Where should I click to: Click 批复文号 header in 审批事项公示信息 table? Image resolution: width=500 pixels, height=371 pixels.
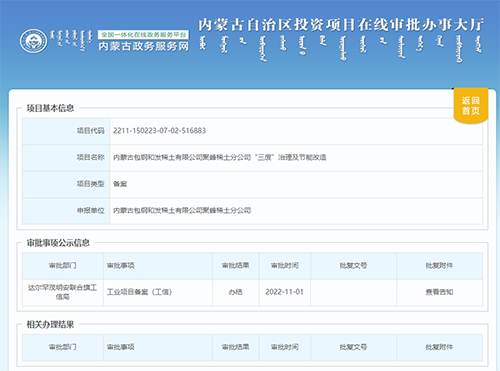[x=353, y=266]
